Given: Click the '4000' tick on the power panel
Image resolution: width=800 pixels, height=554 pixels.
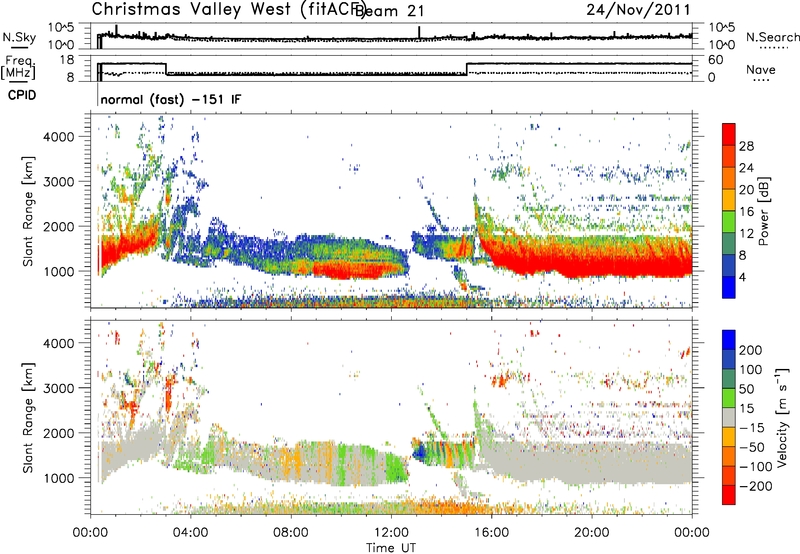Looking at the screenshot, I should click(x=58, y=137).
